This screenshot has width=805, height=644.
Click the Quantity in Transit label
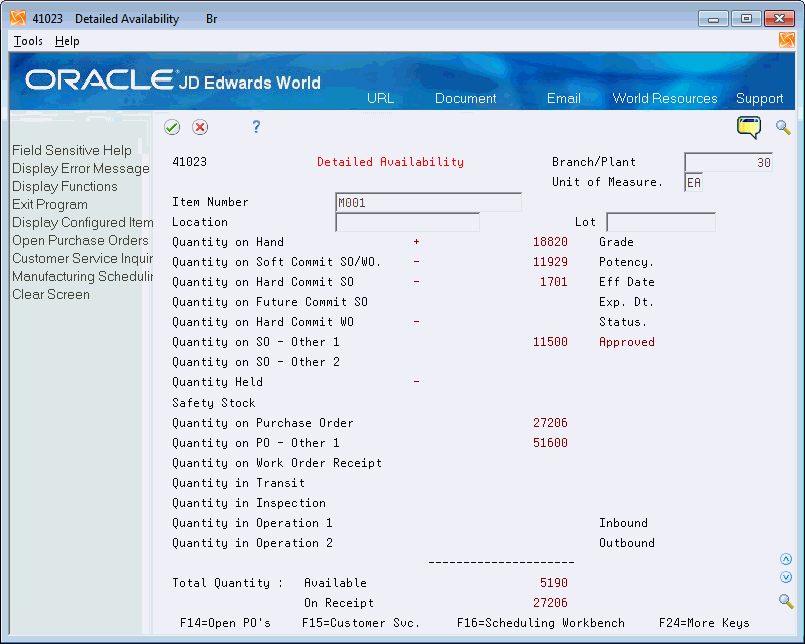(238, 483)
